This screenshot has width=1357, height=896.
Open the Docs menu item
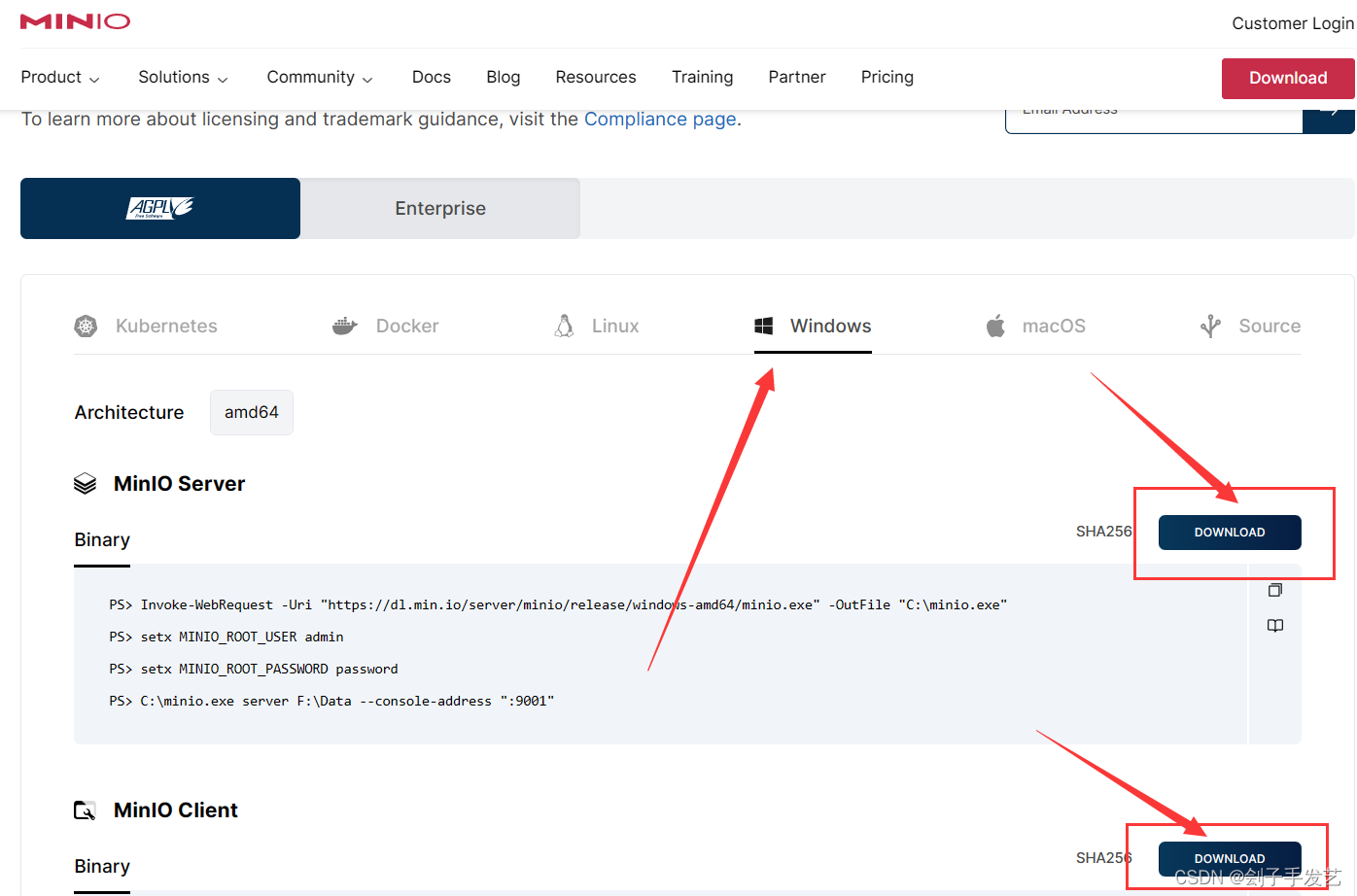(432, 77)
